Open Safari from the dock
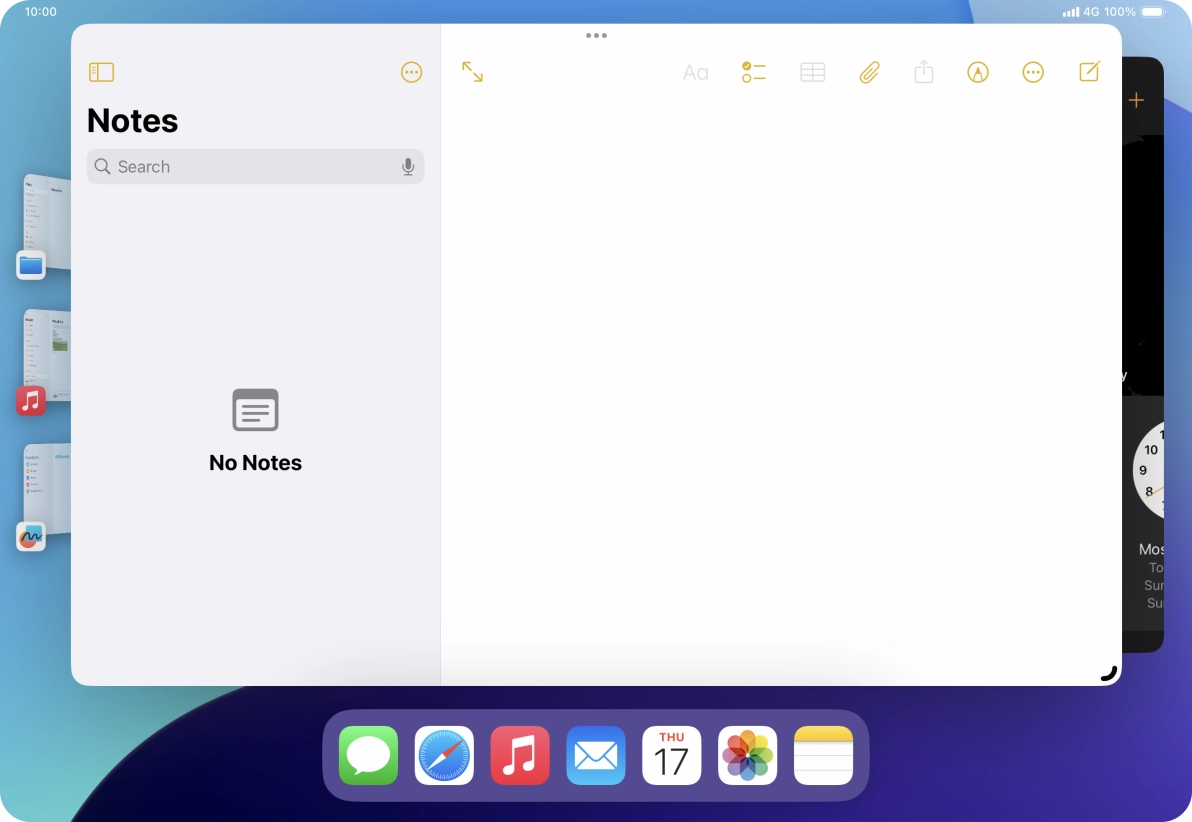Viewport: 1192px width, 822px height. click(x=443, y=755)
